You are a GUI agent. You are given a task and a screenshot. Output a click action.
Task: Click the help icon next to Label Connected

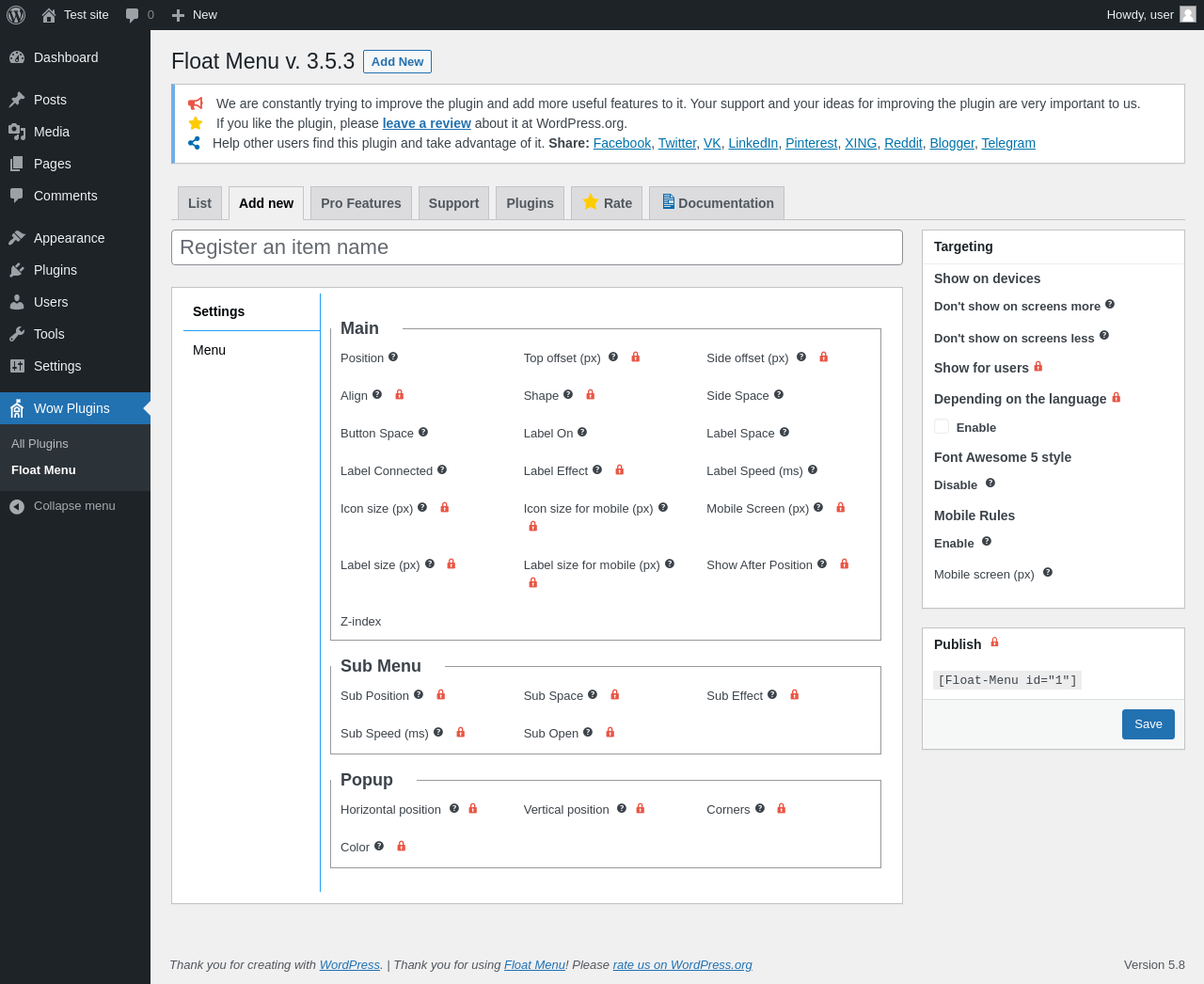pyautogui.click(x=442, y=469)
